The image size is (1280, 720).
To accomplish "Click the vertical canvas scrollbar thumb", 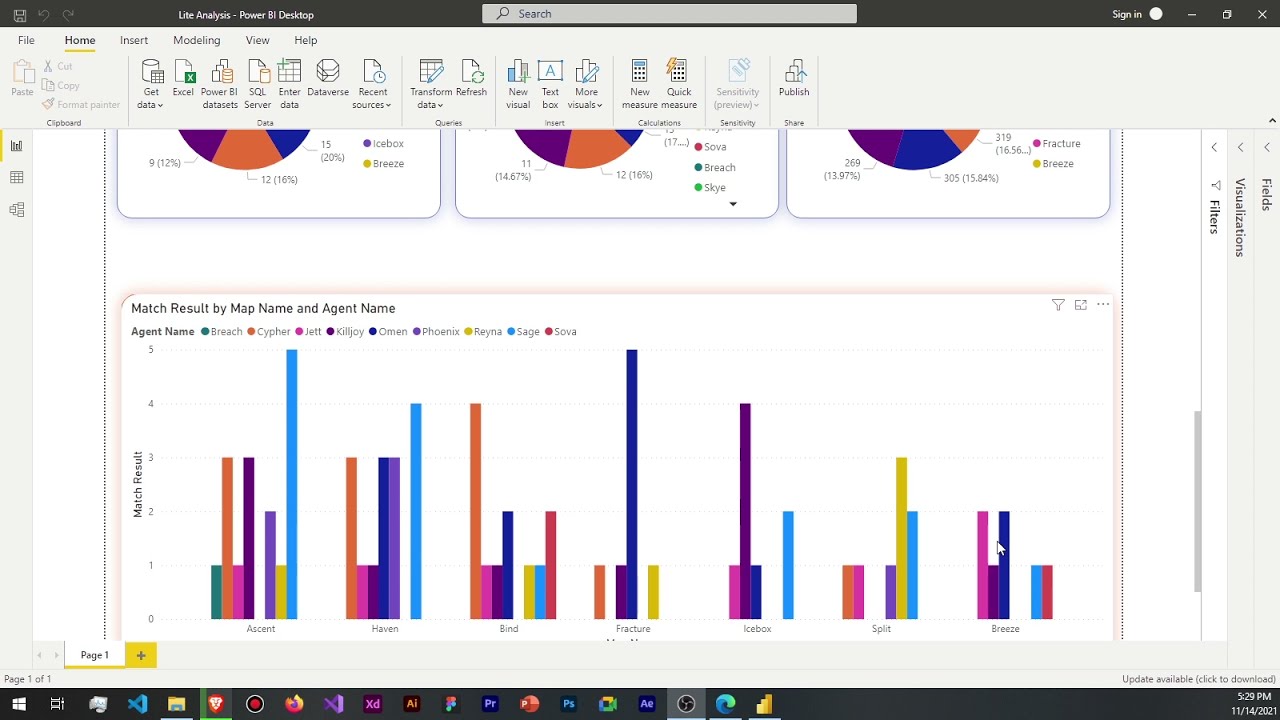I will pos(1197,501).
